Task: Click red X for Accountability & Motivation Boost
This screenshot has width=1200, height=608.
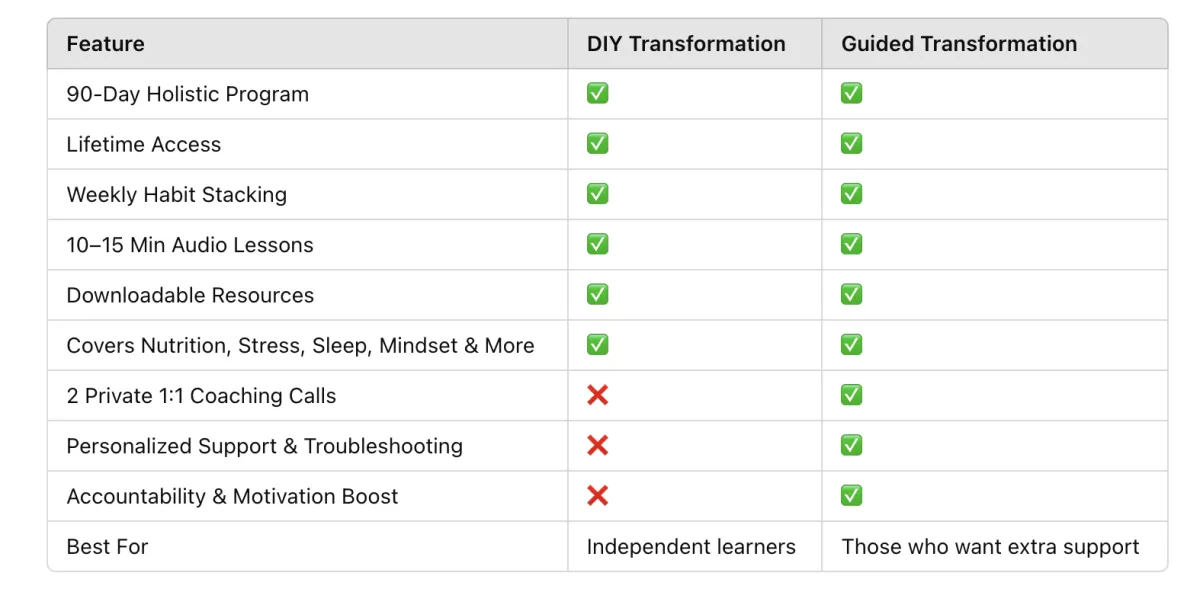Action: tap(597, 495)
